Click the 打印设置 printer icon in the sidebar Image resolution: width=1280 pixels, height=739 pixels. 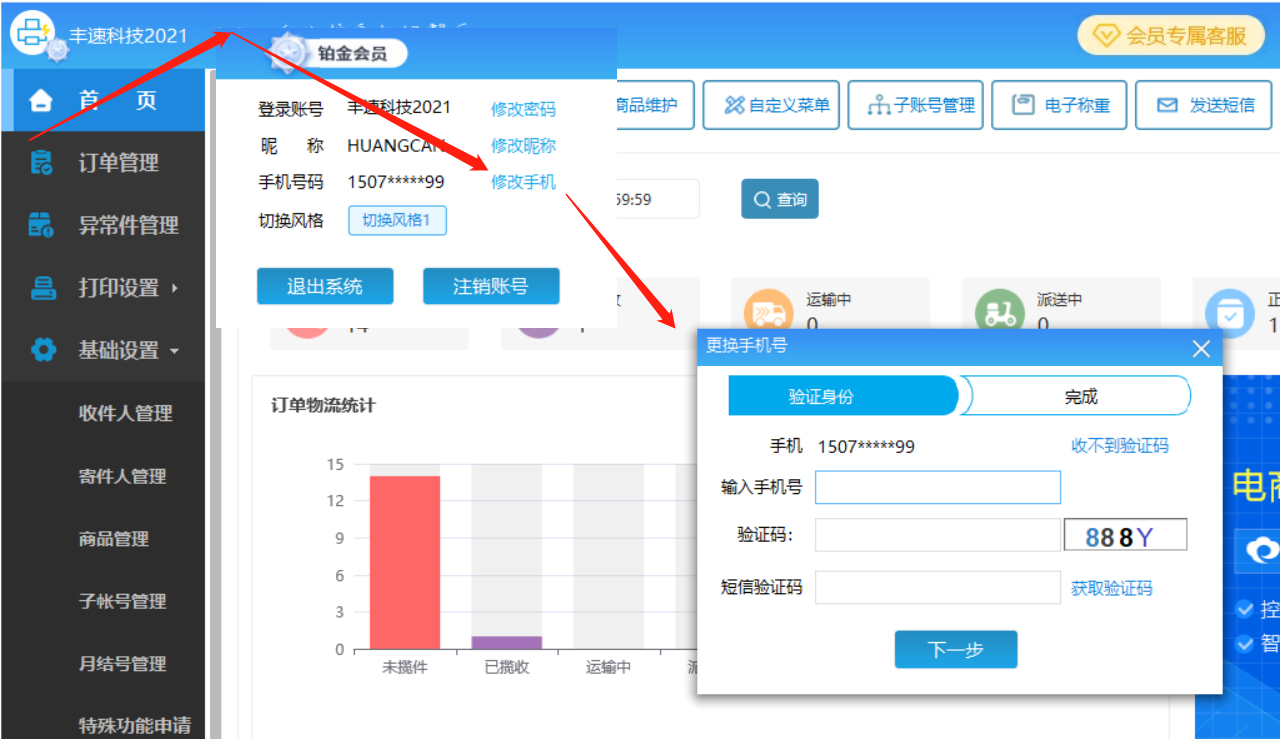click(x=43, y=288)
